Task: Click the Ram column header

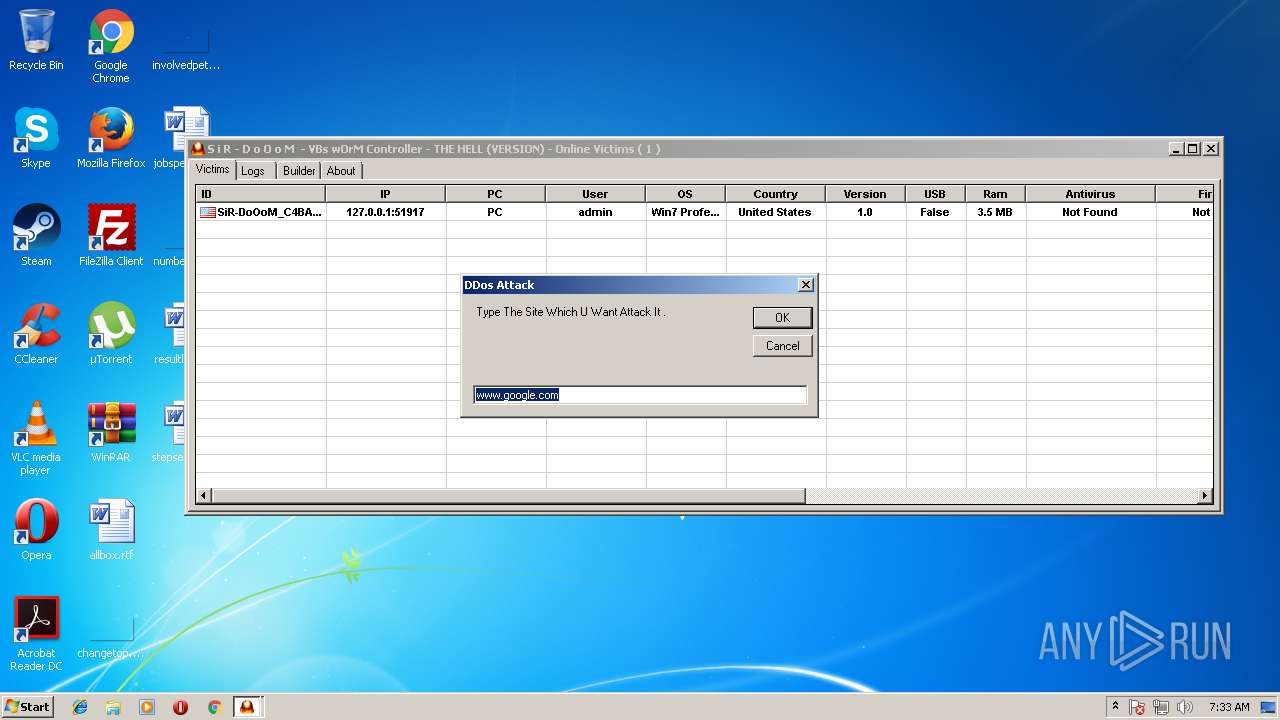Action: point(996,194)
